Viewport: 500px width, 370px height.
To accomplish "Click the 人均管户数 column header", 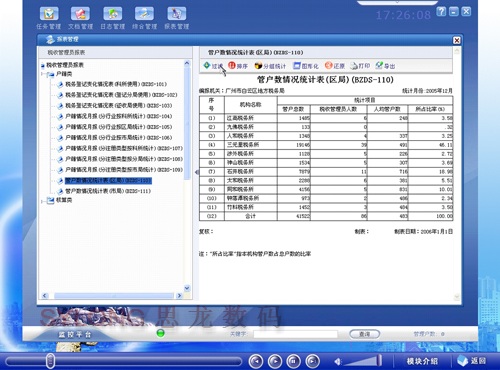I will tap(387, 109).
